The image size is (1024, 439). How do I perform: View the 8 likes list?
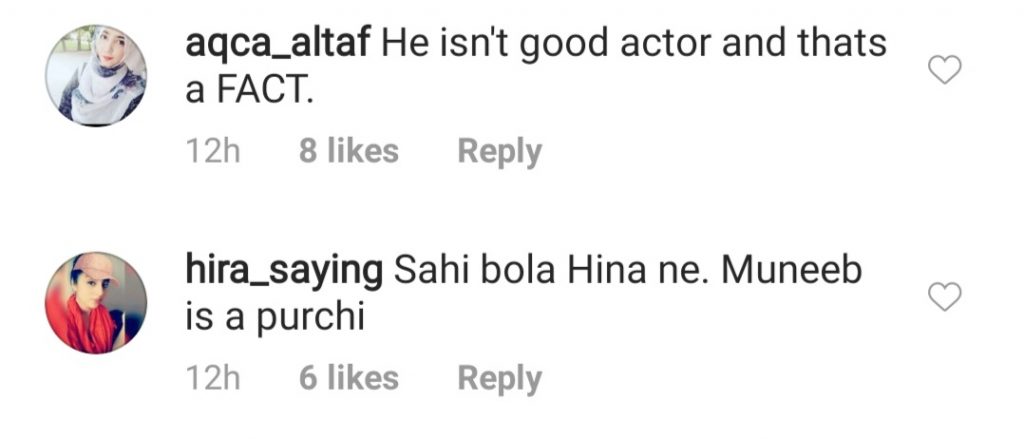(349, 151)
